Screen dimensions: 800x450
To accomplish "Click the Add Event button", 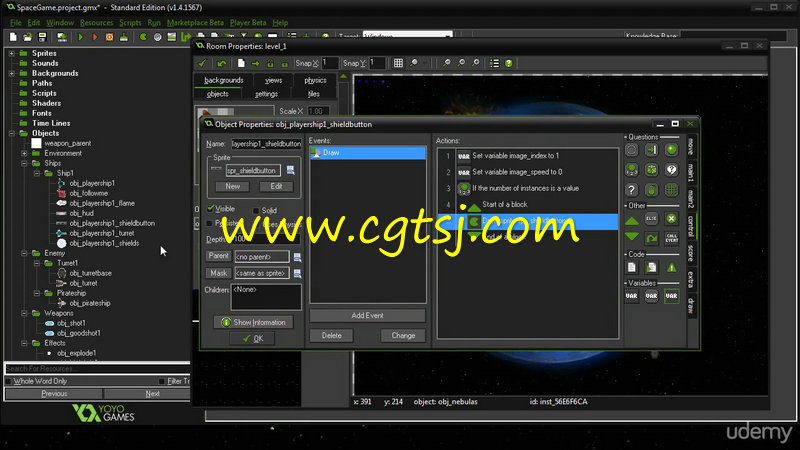I will 367,315.
